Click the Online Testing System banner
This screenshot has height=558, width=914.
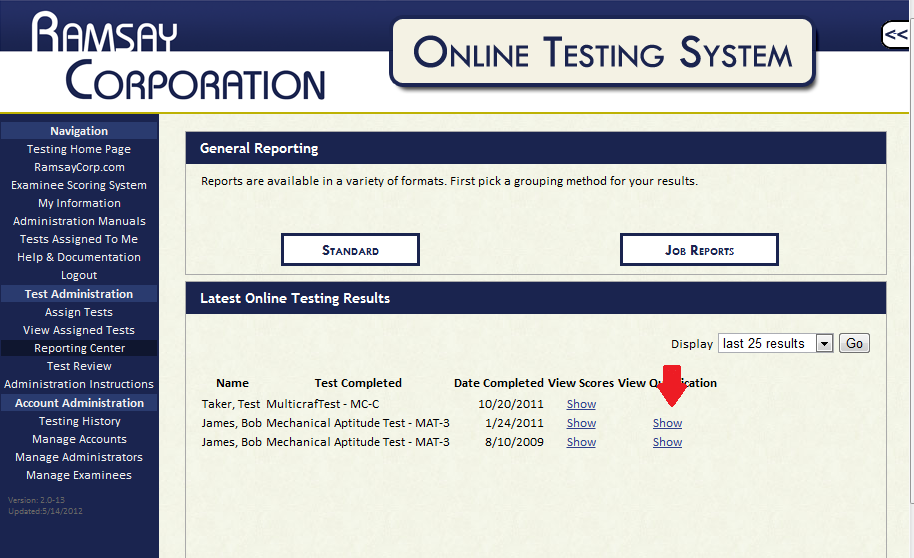(x=603, y=52)
